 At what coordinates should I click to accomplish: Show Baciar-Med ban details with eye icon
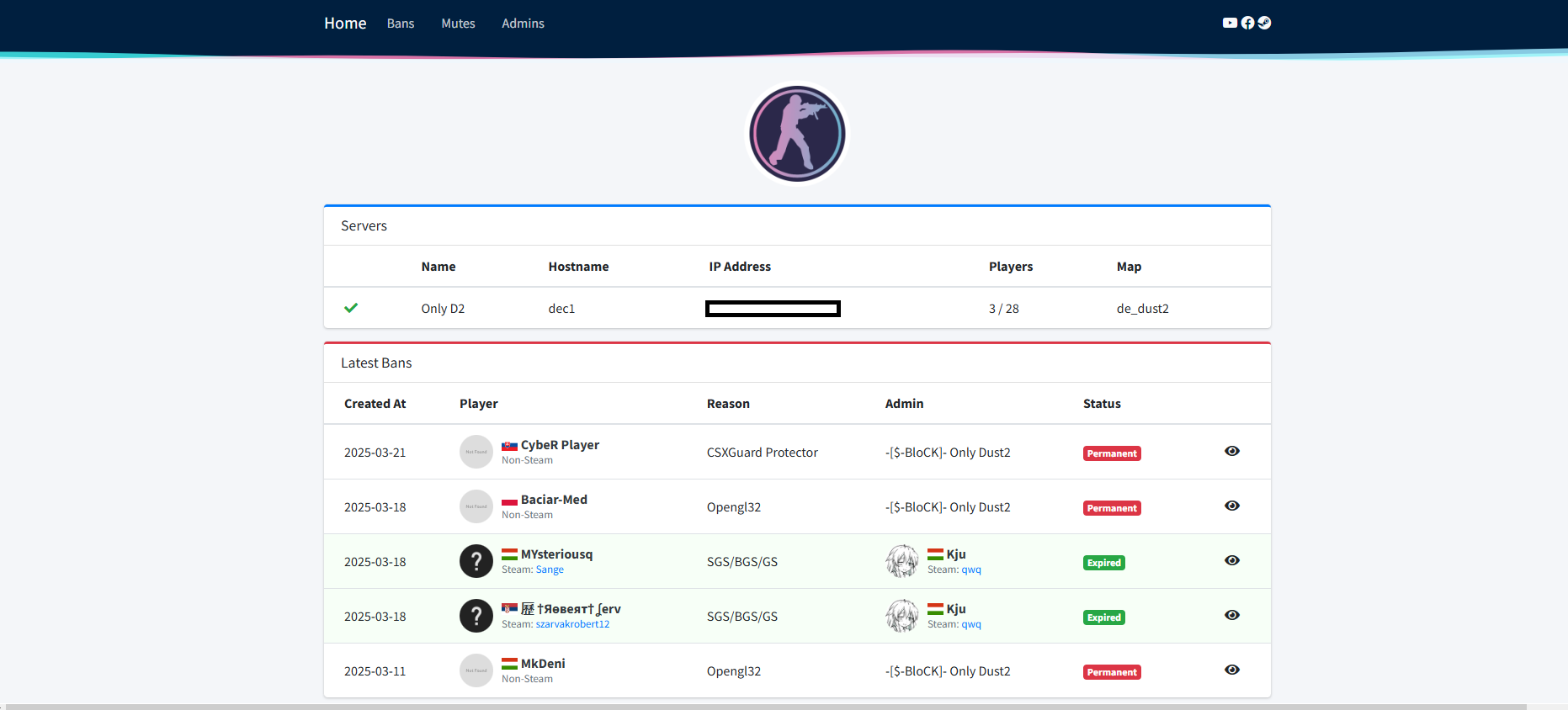(x=1232, y=506)
